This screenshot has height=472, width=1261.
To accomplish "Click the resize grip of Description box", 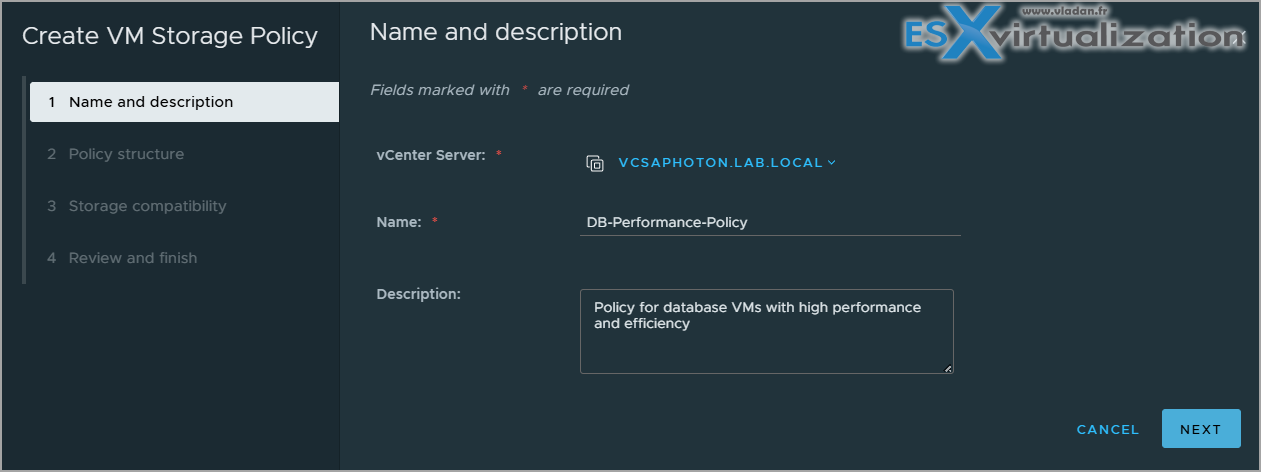I will [x=947, y=367].
